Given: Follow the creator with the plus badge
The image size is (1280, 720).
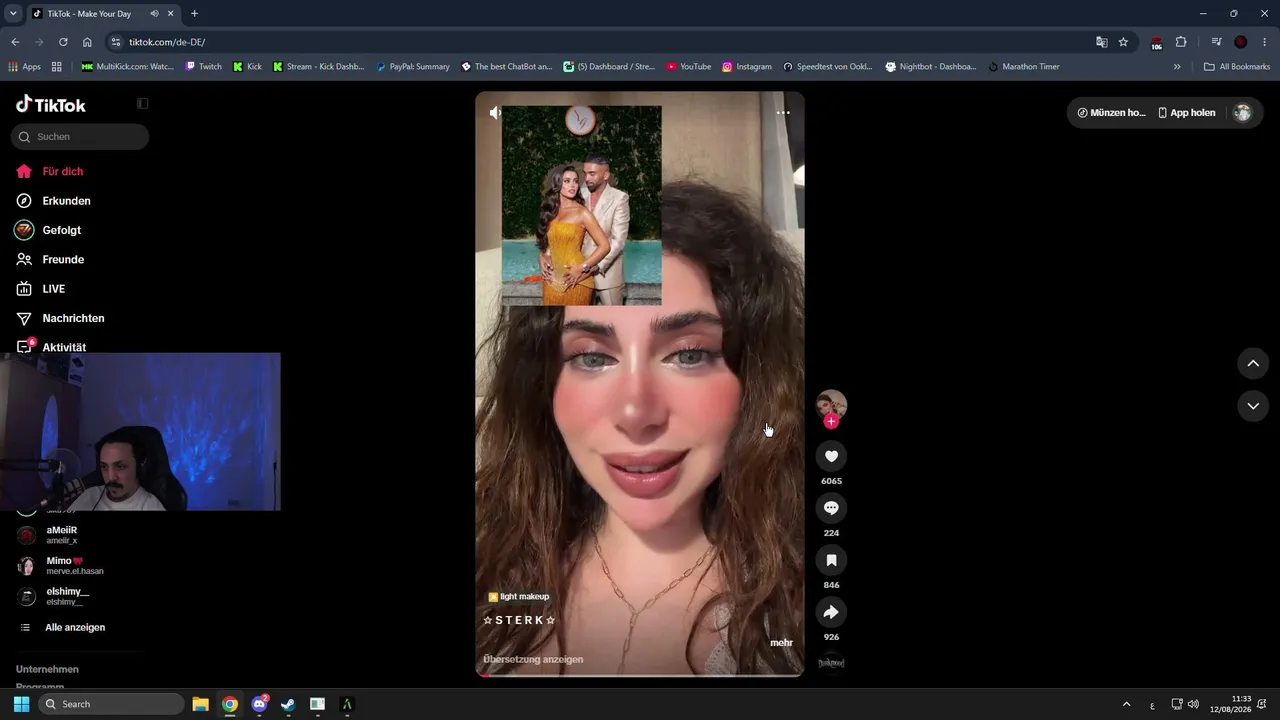Looking at the screenshot, I should click(831, 422).
